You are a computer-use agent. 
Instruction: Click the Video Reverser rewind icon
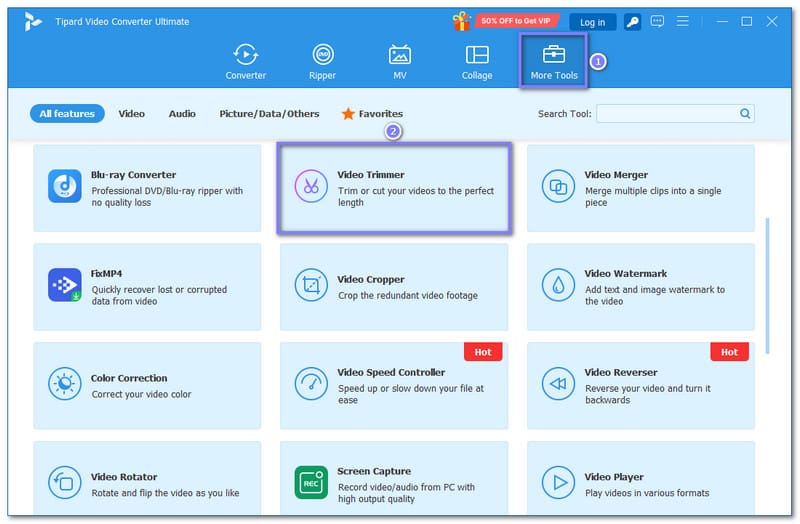[x=558, y=384]
